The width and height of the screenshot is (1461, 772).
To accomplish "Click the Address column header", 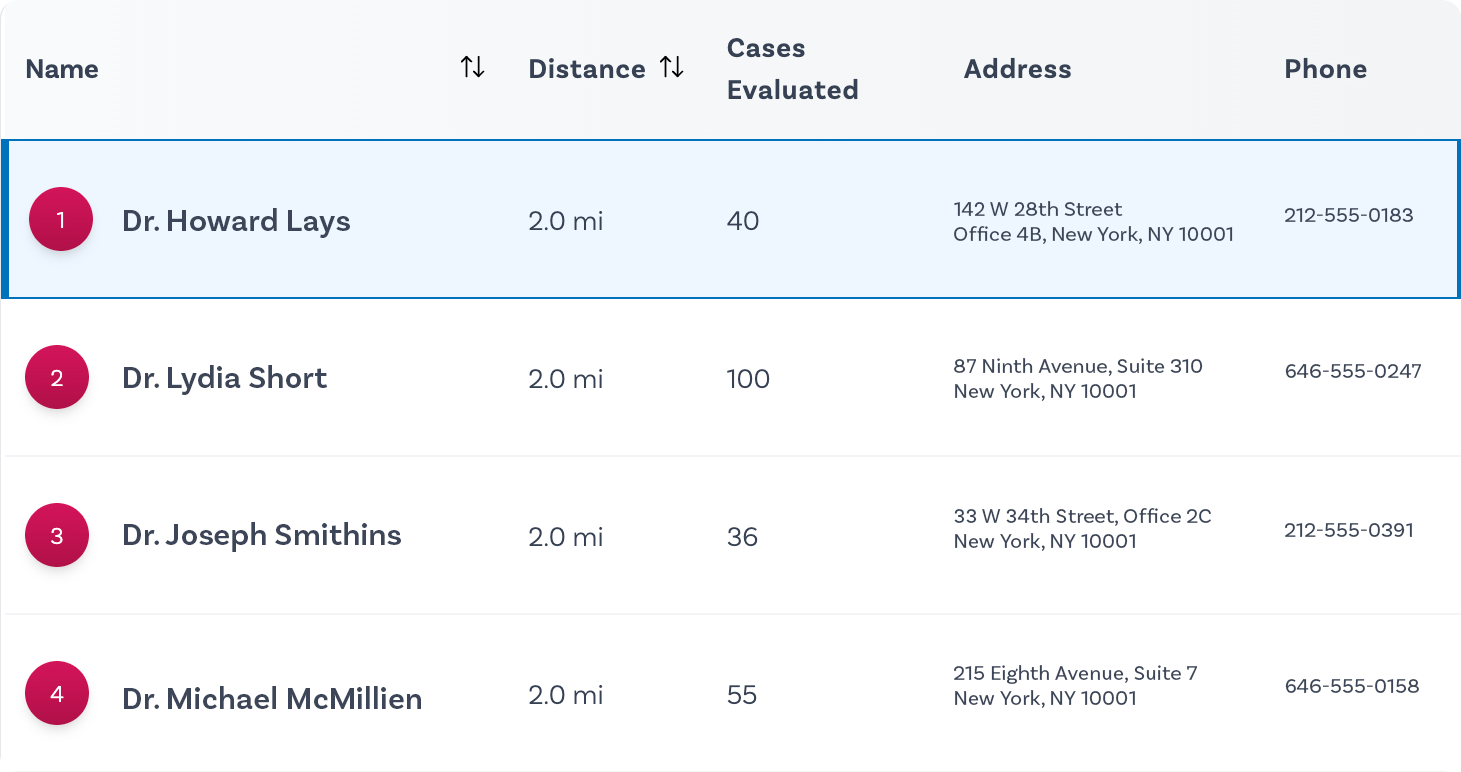I will (x=1017, y=69).
